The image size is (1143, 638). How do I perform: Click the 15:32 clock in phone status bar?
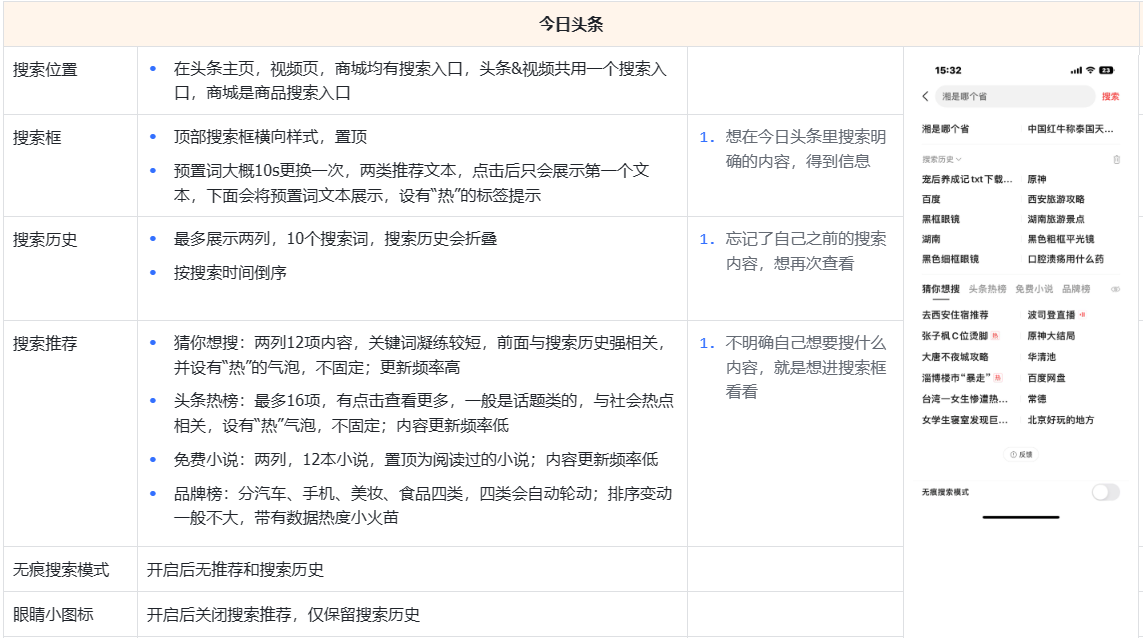[x=948, y=70]
